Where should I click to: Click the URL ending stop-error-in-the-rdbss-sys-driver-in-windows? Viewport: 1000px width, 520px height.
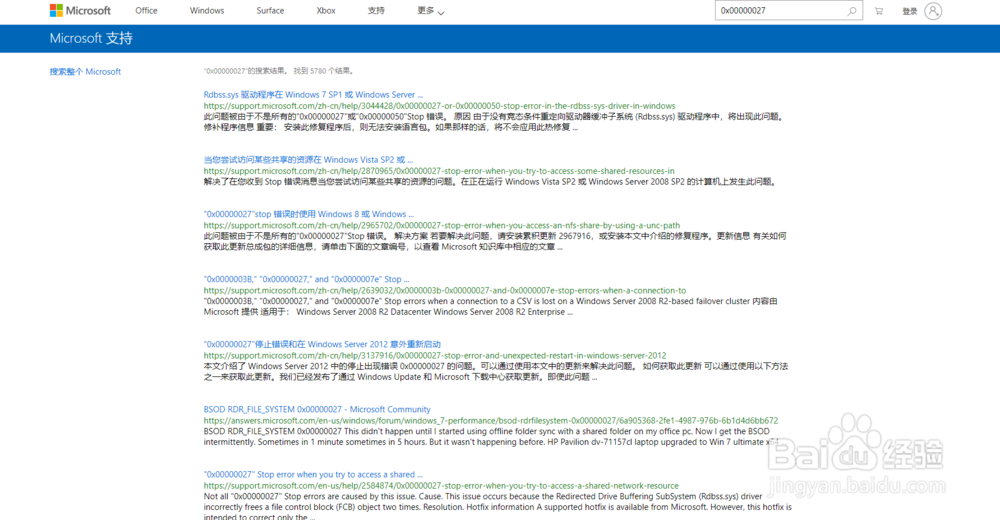point(439,106)
